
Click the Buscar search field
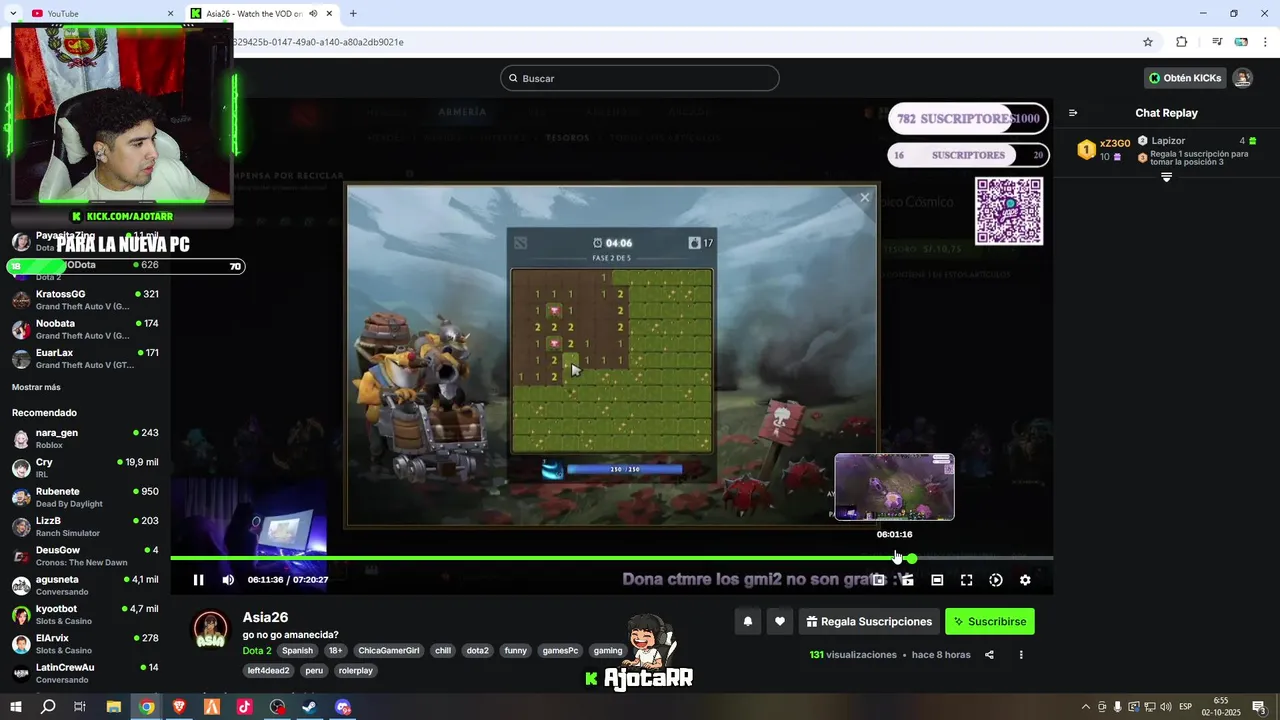click(x=640, y=78)
